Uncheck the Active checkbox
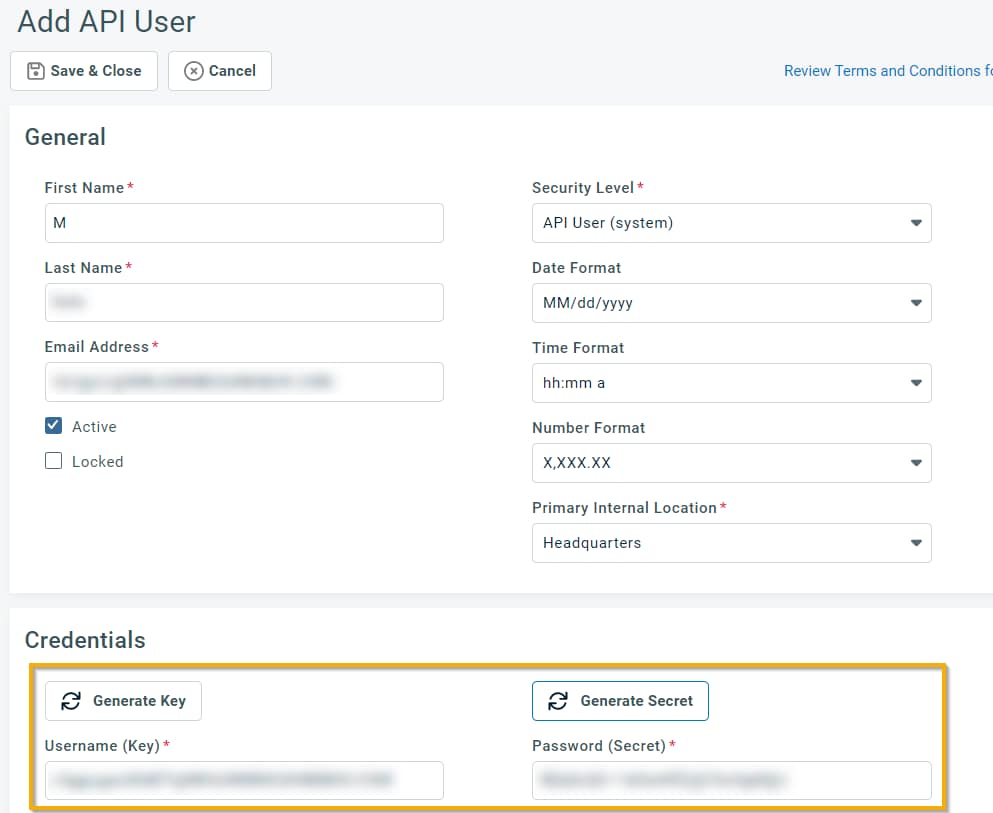Viewport: 993px width, 813px height. point(54,426)
